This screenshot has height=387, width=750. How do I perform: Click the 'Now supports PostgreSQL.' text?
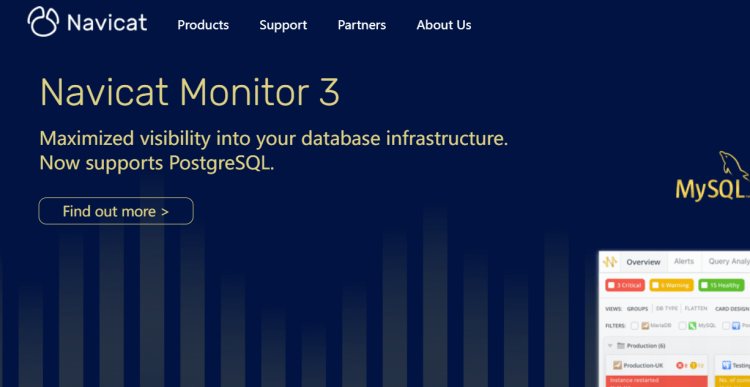pos(157,164)
